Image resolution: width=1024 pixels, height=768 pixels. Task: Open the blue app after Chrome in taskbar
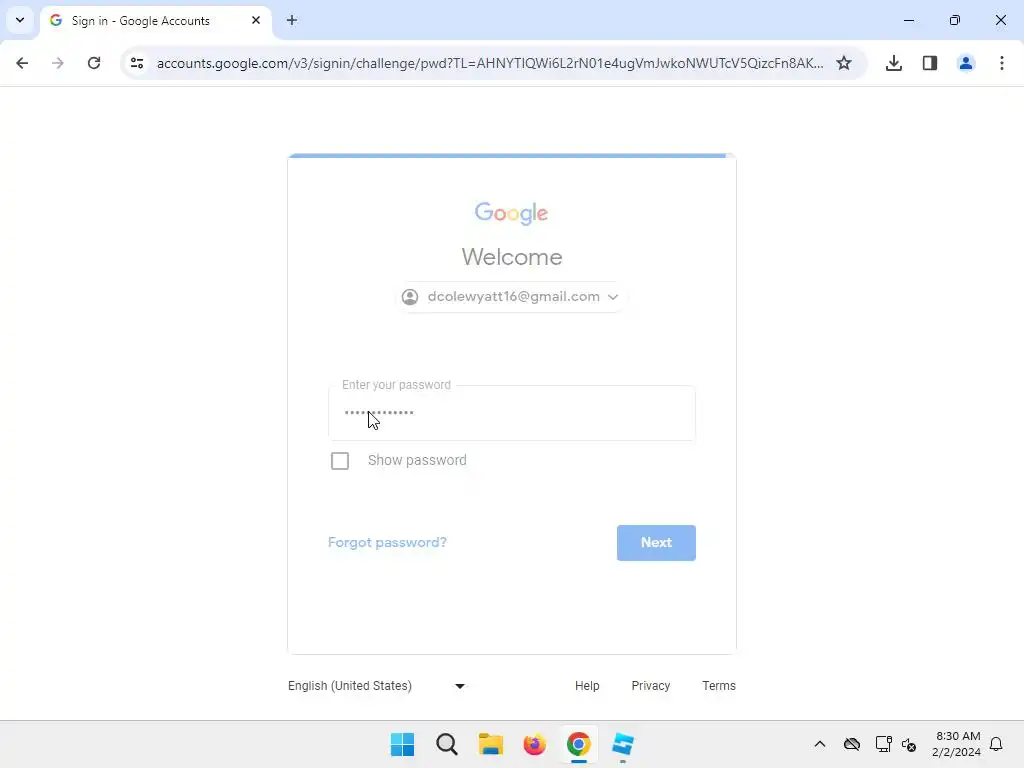click(623, 744)
